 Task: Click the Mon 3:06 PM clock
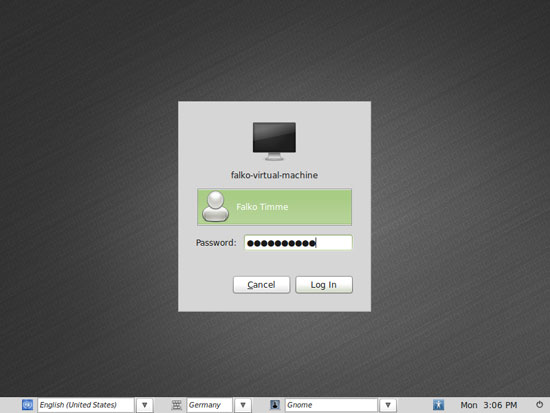[489, 405]
